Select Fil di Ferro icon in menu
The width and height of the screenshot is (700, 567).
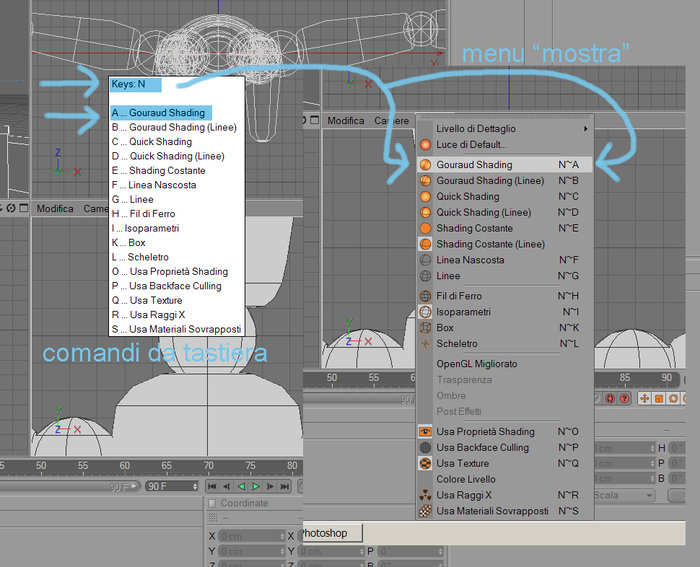pos(425,296)
